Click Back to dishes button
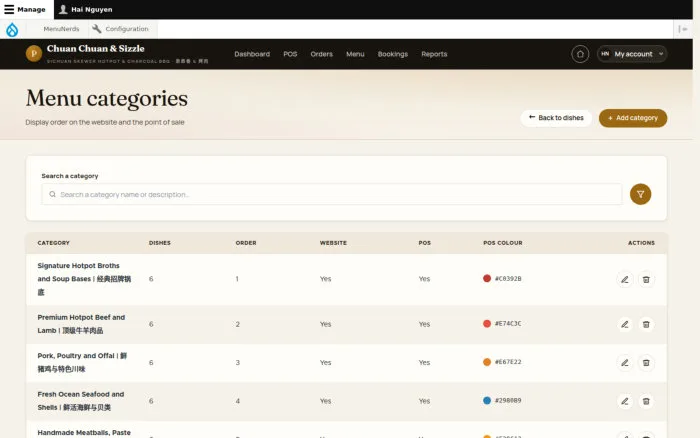Image resolution: width=700 pixels, height=438 pixels. coord(556,118)
